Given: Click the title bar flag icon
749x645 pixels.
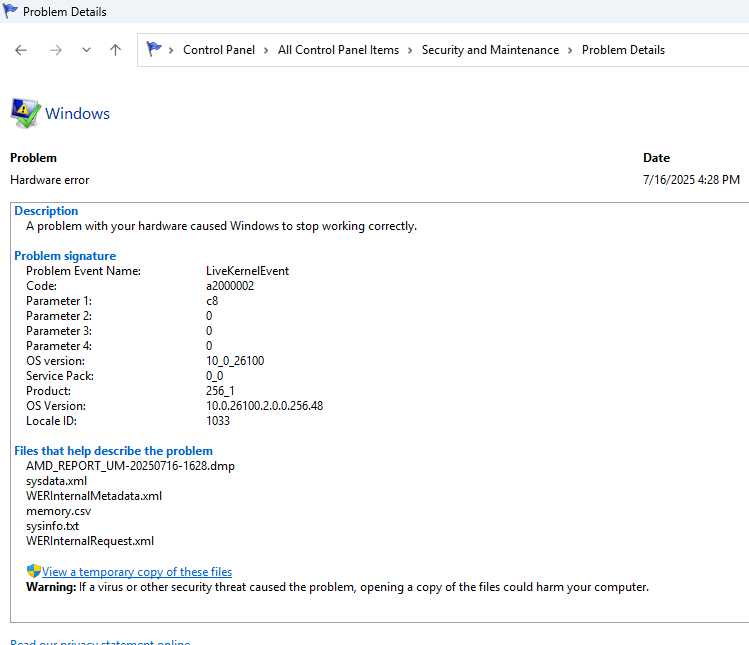Looking at the screenshot, I should 10,12.
